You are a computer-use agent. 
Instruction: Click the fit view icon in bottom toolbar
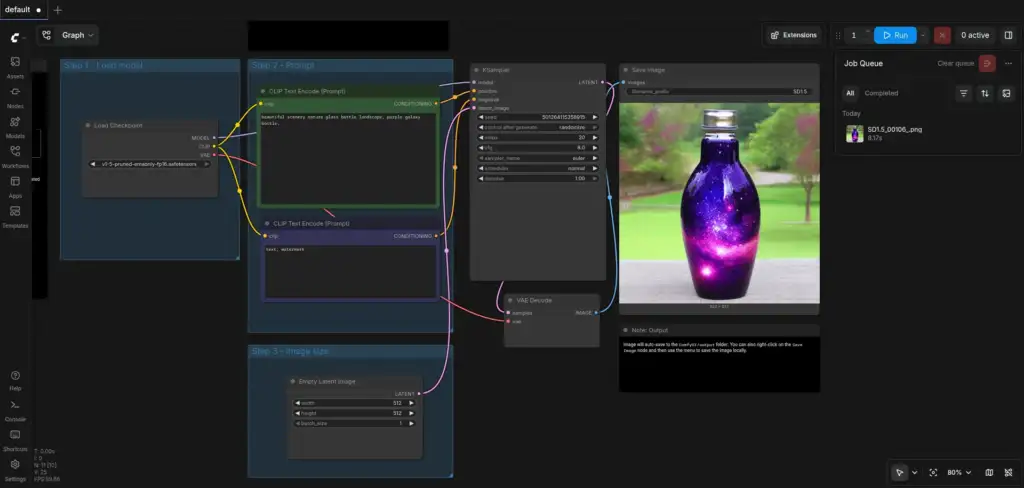tap(933, 472)
